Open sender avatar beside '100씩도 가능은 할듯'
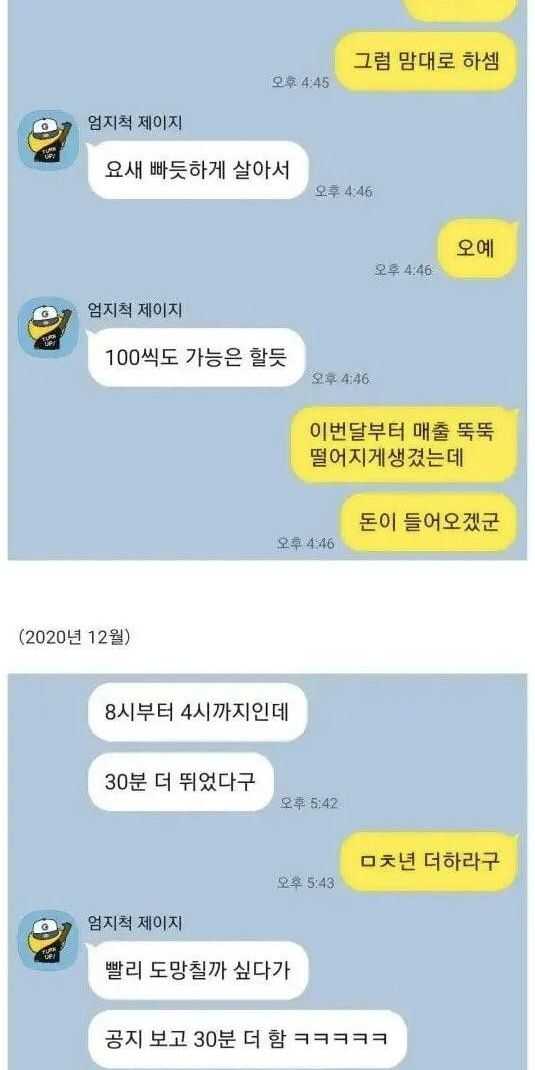 point(47,328)
